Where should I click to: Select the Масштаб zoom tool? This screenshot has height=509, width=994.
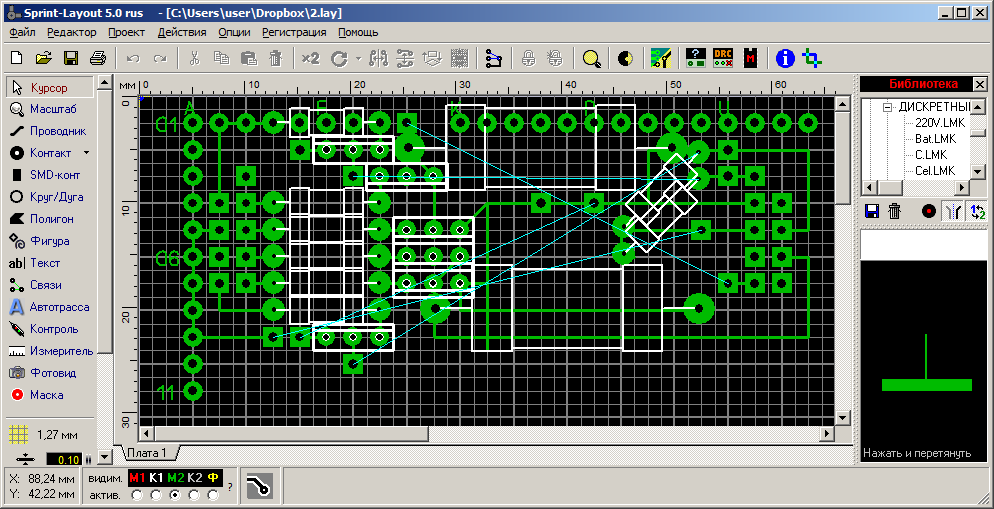point(49,109)
